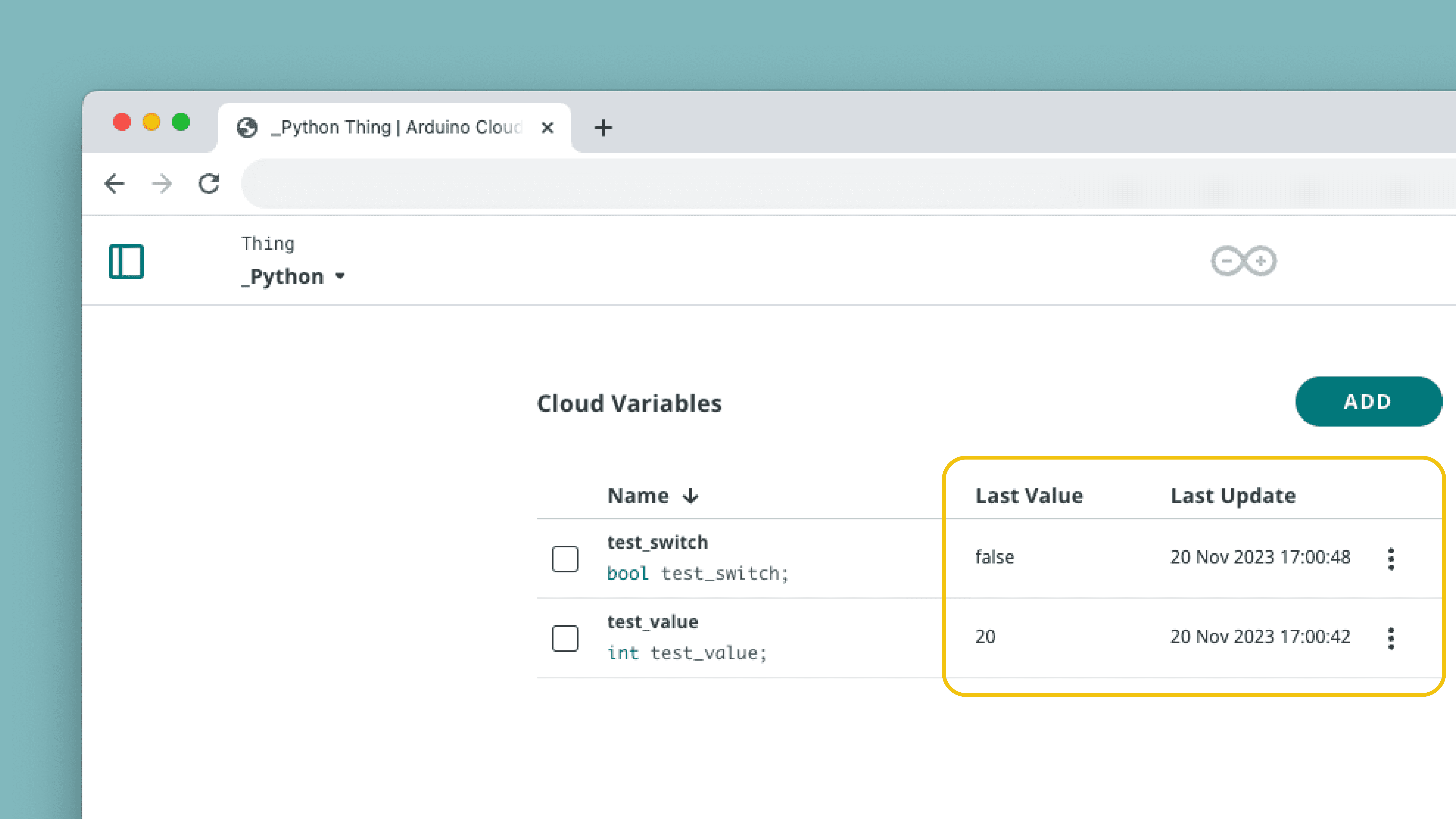
Task: Toggle the sidebar panel icon
Action: (x=126, y=261)
